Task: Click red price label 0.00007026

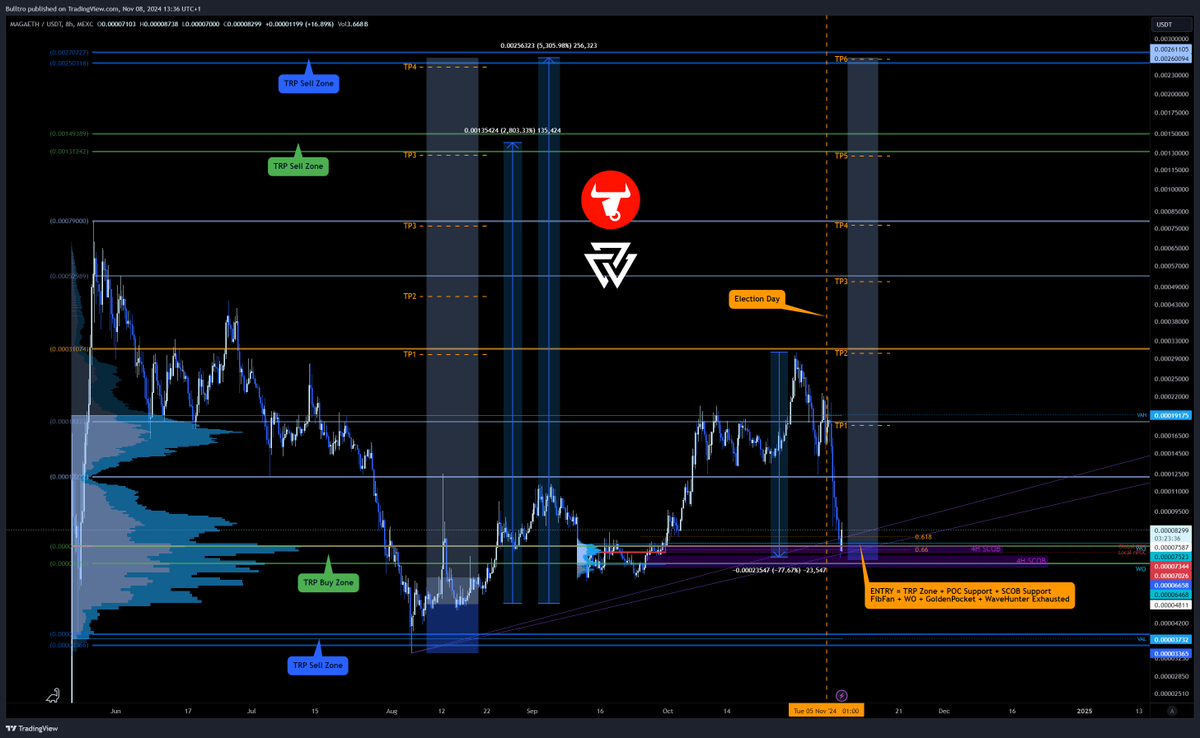Action: point(1170,576)
